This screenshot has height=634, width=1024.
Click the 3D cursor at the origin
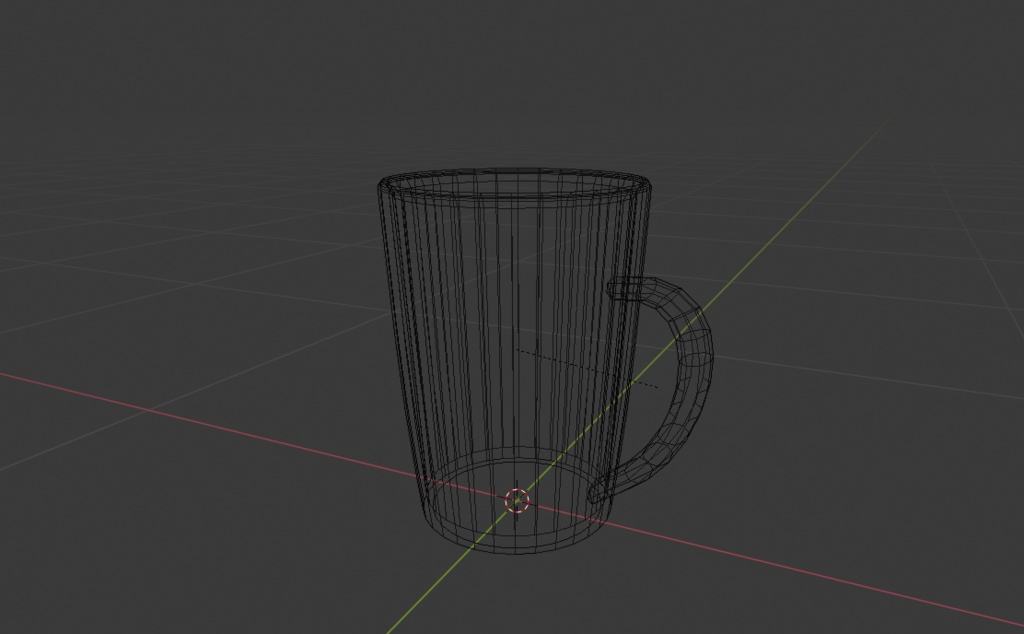pos(517,501)
